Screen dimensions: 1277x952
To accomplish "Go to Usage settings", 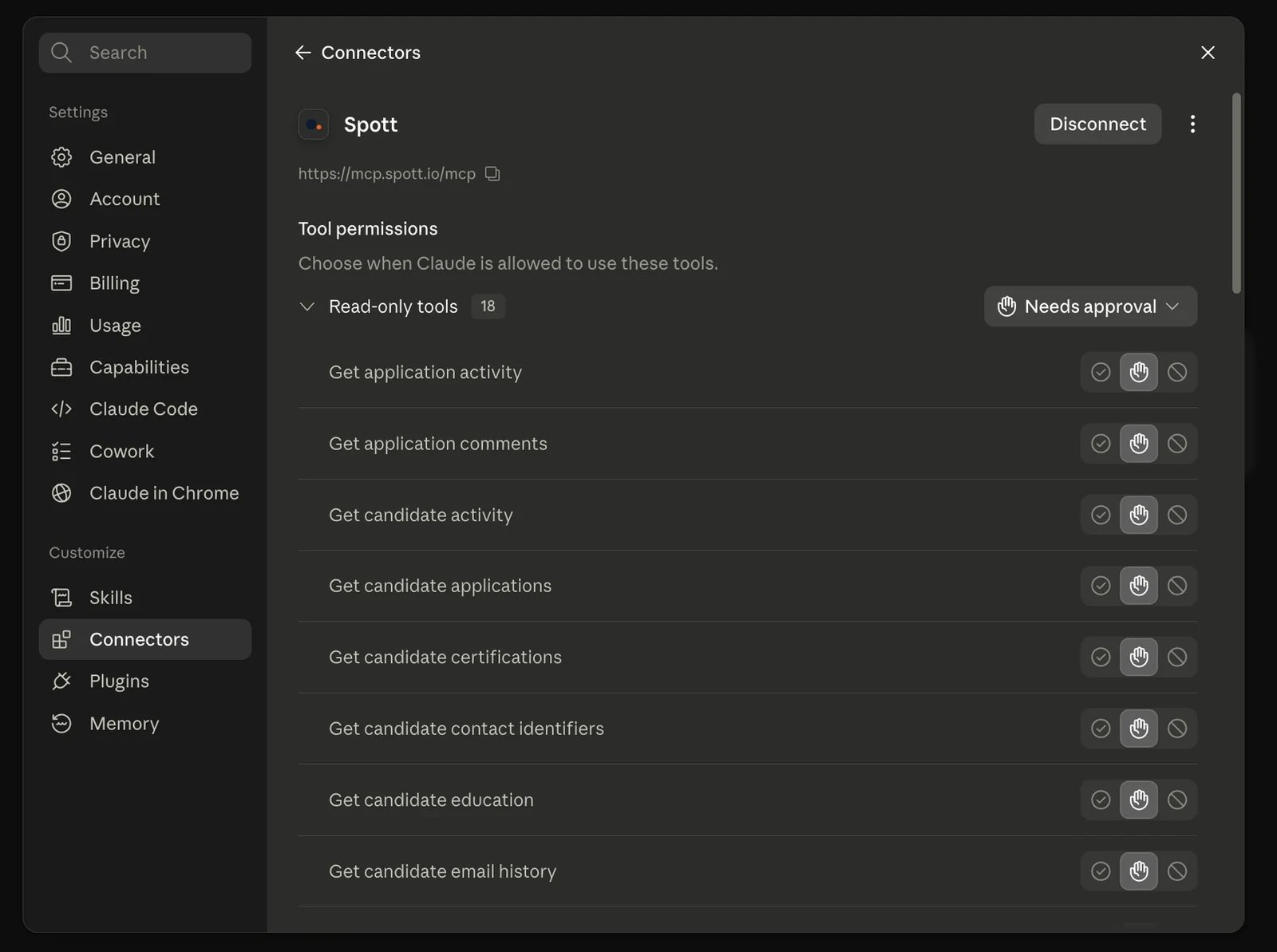I will [x=144, y=326].
